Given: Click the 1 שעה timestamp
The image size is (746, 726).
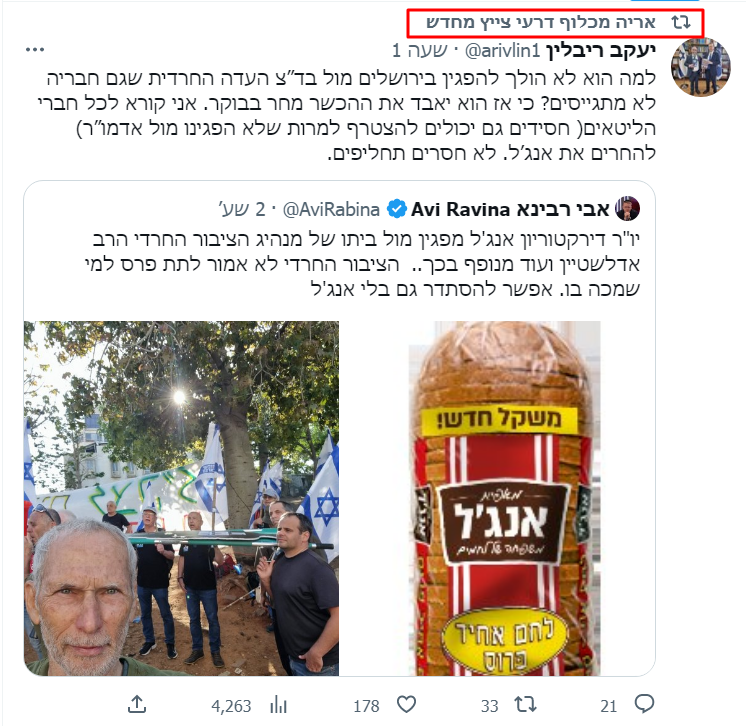Looking at the screenshot, I should coord(420,50).
